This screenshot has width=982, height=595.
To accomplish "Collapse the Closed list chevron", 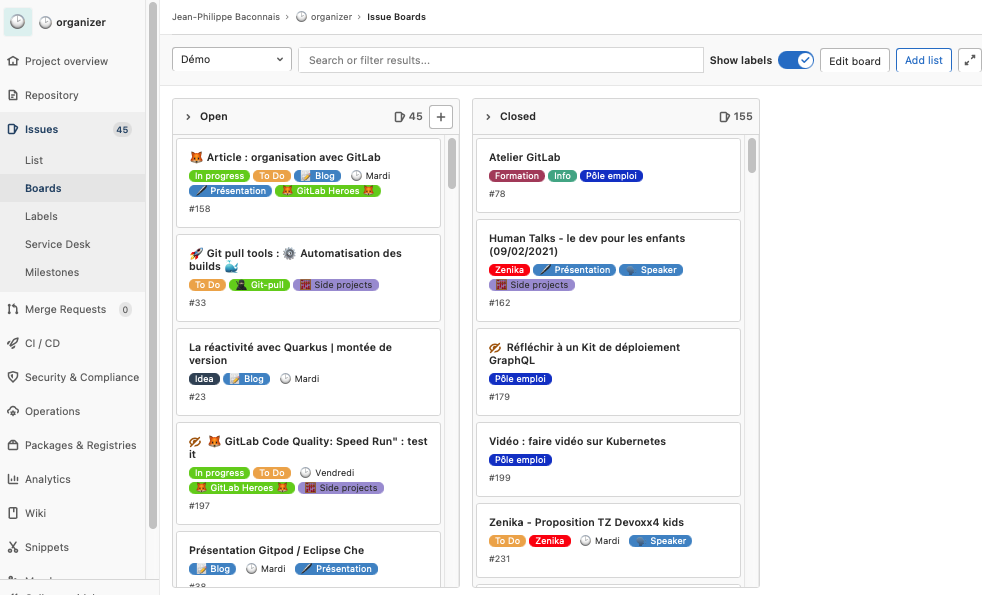I will point(487,117).
